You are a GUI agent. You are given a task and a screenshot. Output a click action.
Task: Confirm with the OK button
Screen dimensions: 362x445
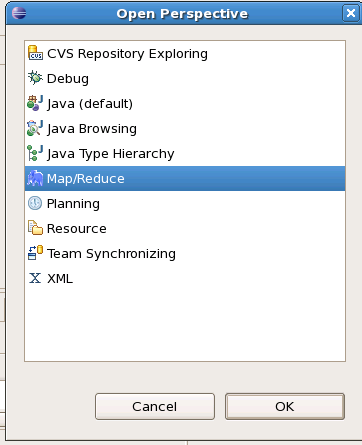point(285,406)
